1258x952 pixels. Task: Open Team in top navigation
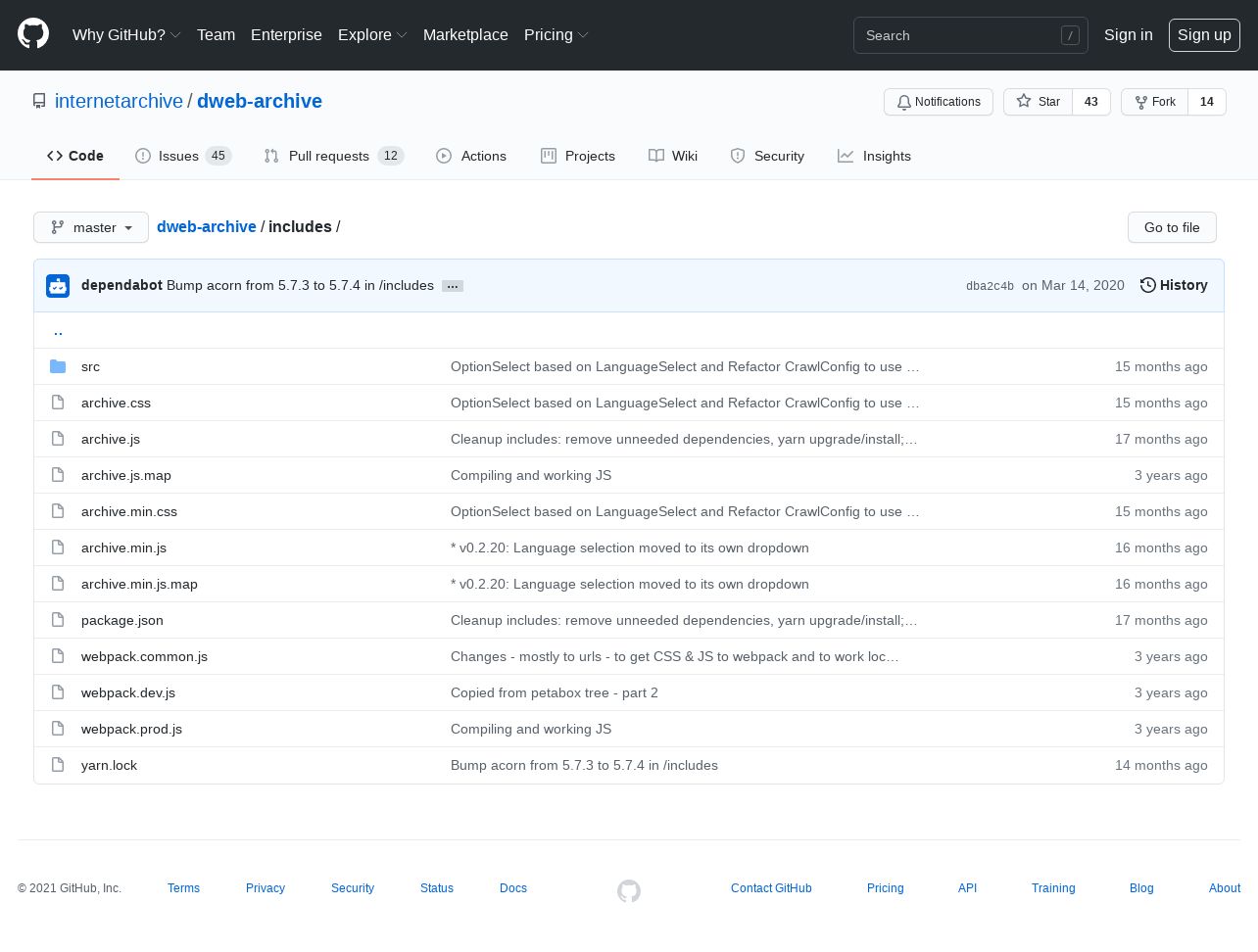[216, 34]
